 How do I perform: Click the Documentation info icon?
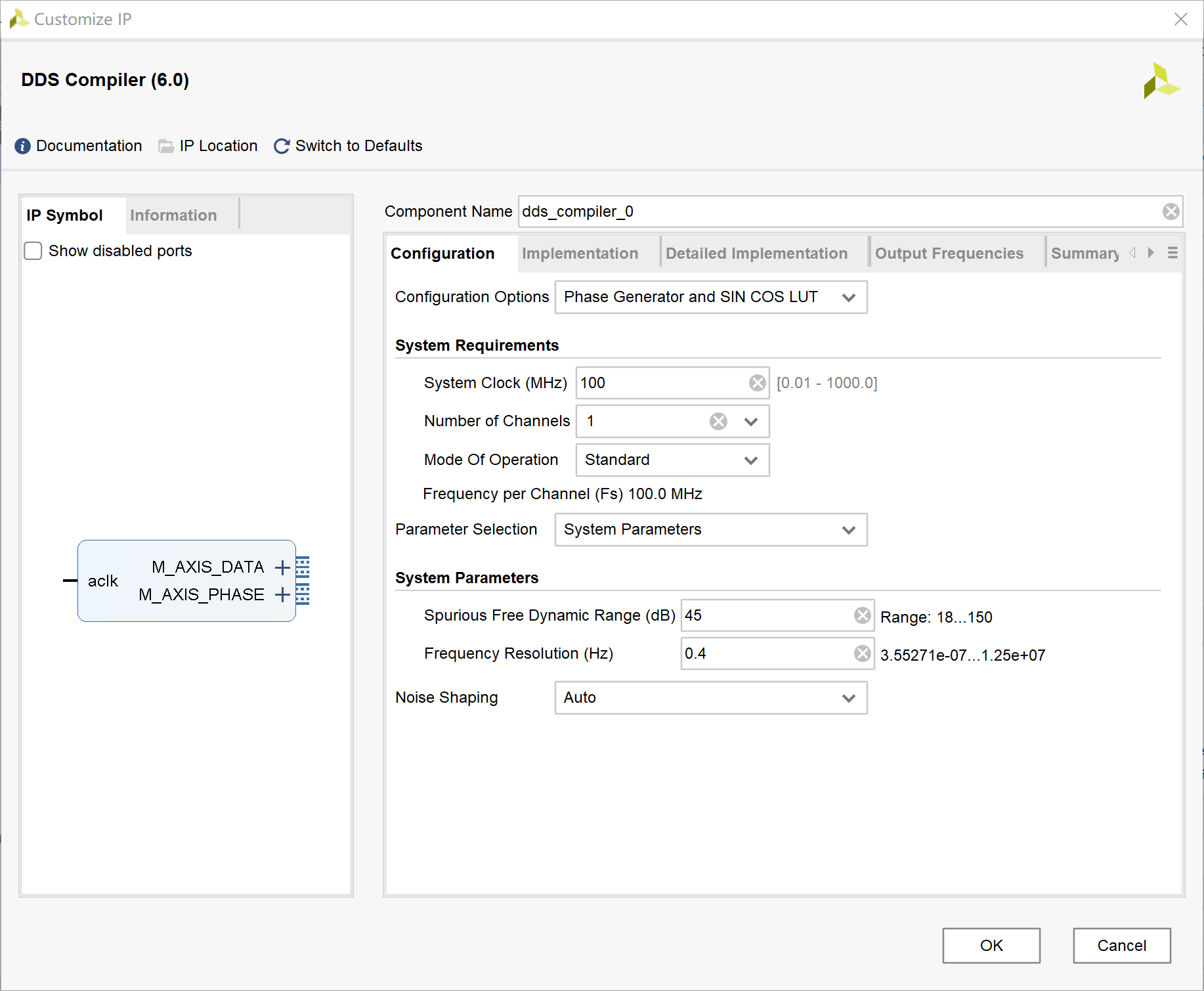click(x=22, y=146)
